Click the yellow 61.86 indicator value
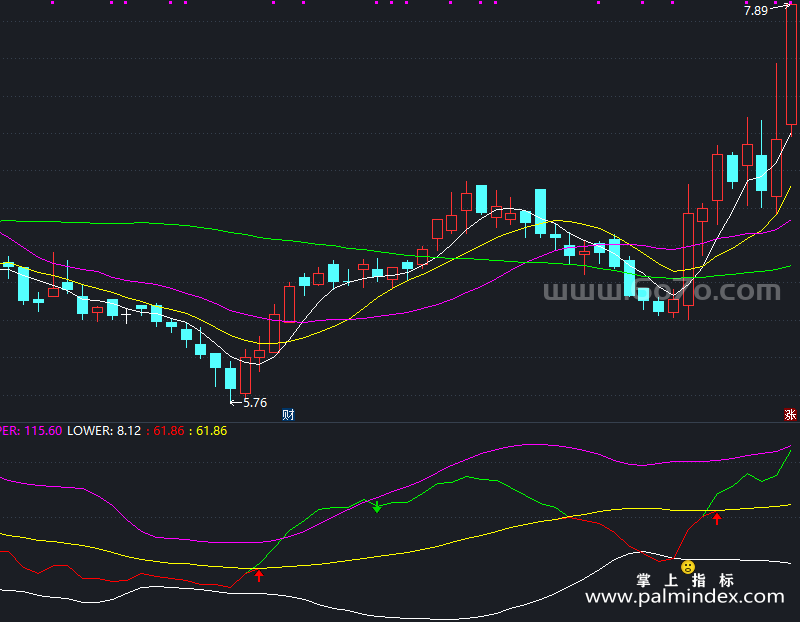Image resolution: width=800 pixels, height=622 pixels. 211,431
